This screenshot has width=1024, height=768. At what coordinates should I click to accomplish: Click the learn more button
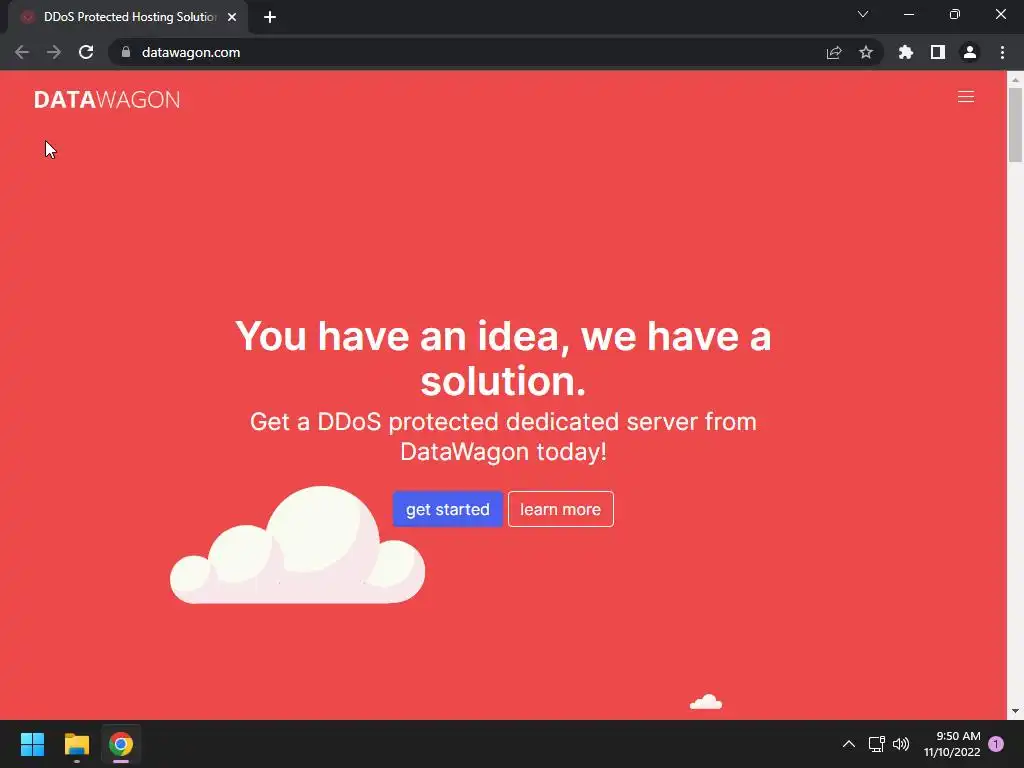(x=560, y=509)
